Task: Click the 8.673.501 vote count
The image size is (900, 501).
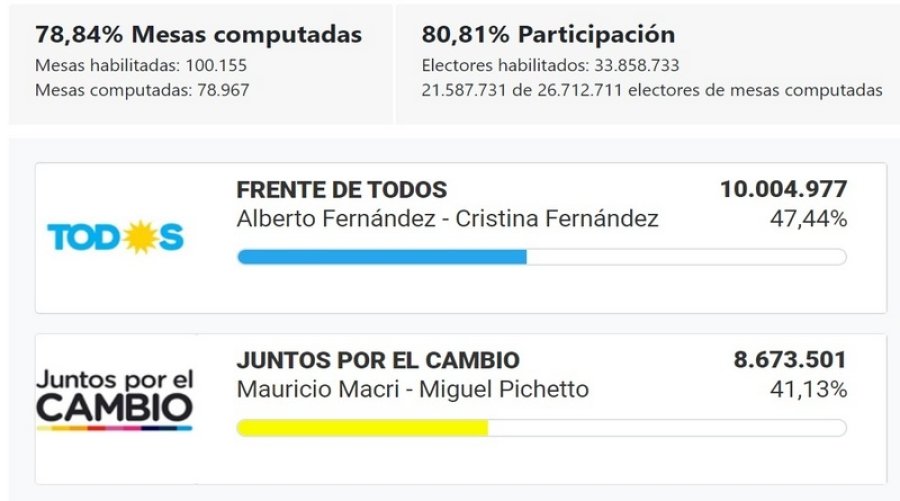Action: (790, 360)
